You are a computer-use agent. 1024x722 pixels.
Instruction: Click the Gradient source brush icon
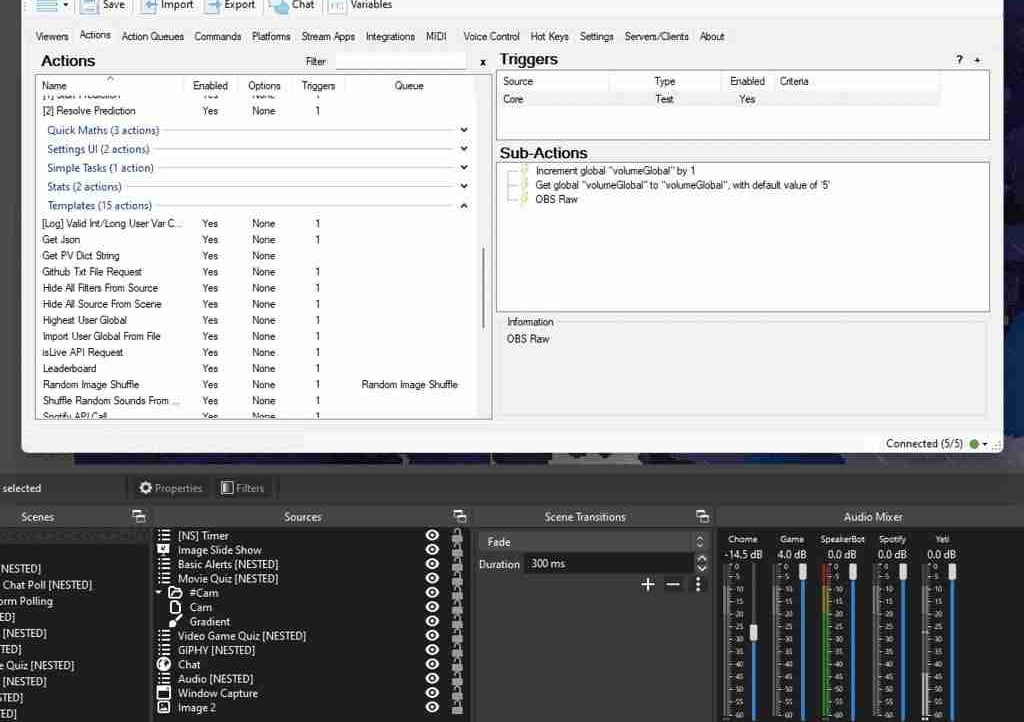[x=175, y=621]
